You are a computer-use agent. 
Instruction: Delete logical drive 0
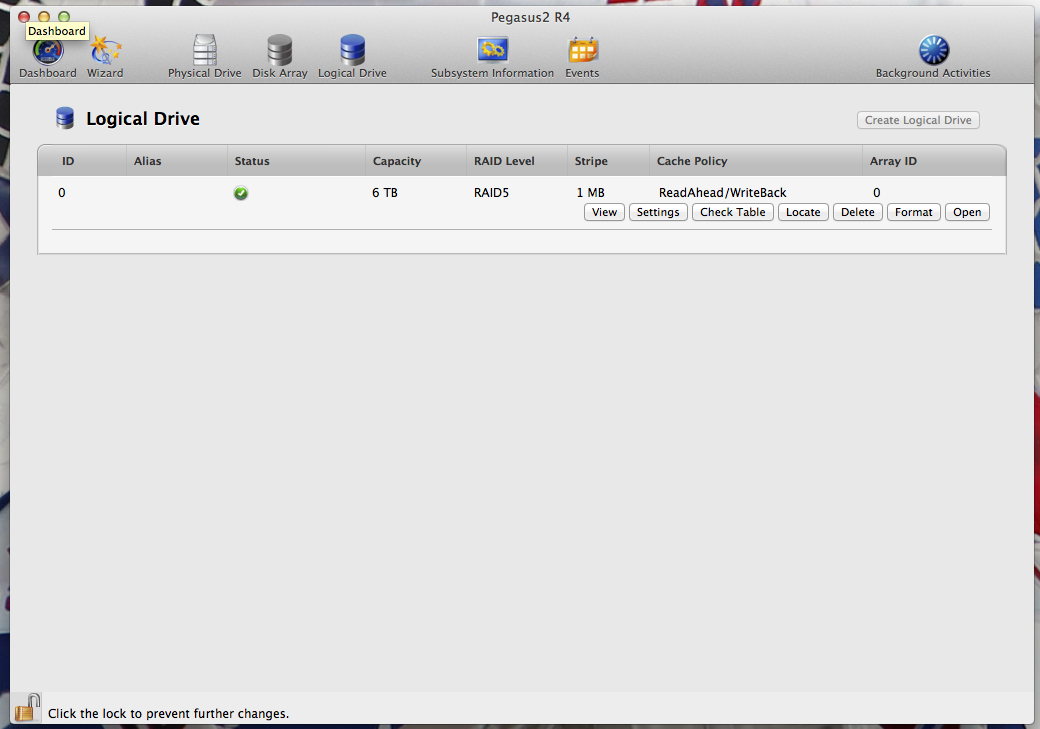pos(857,211)
